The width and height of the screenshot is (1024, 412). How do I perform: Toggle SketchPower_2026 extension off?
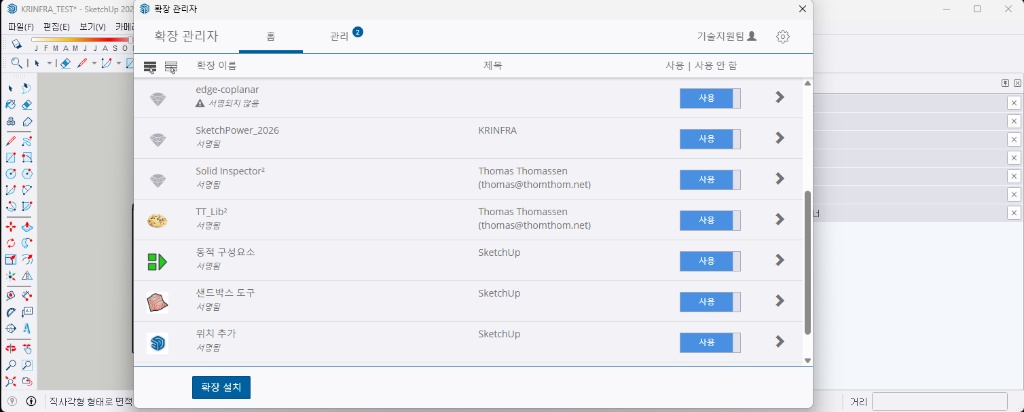tap(710, 139)
